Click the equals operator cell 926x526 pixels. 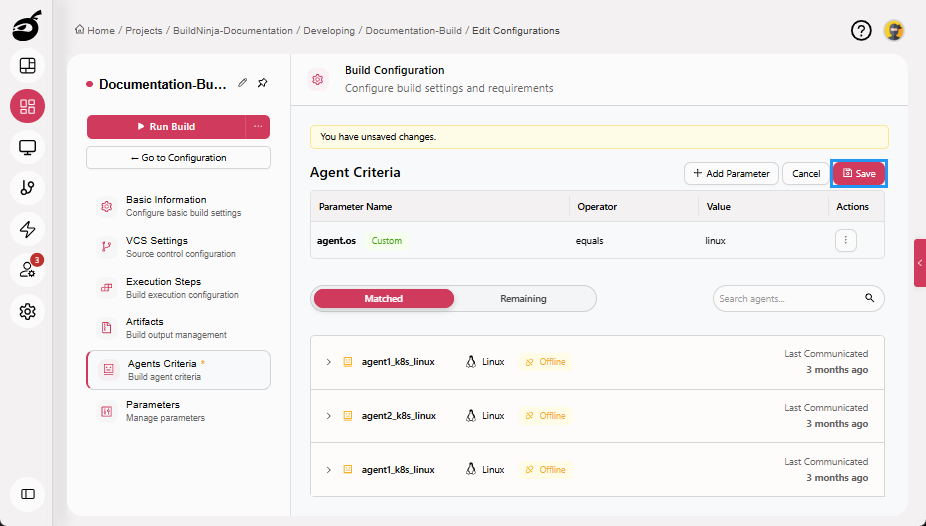point(589,241)
